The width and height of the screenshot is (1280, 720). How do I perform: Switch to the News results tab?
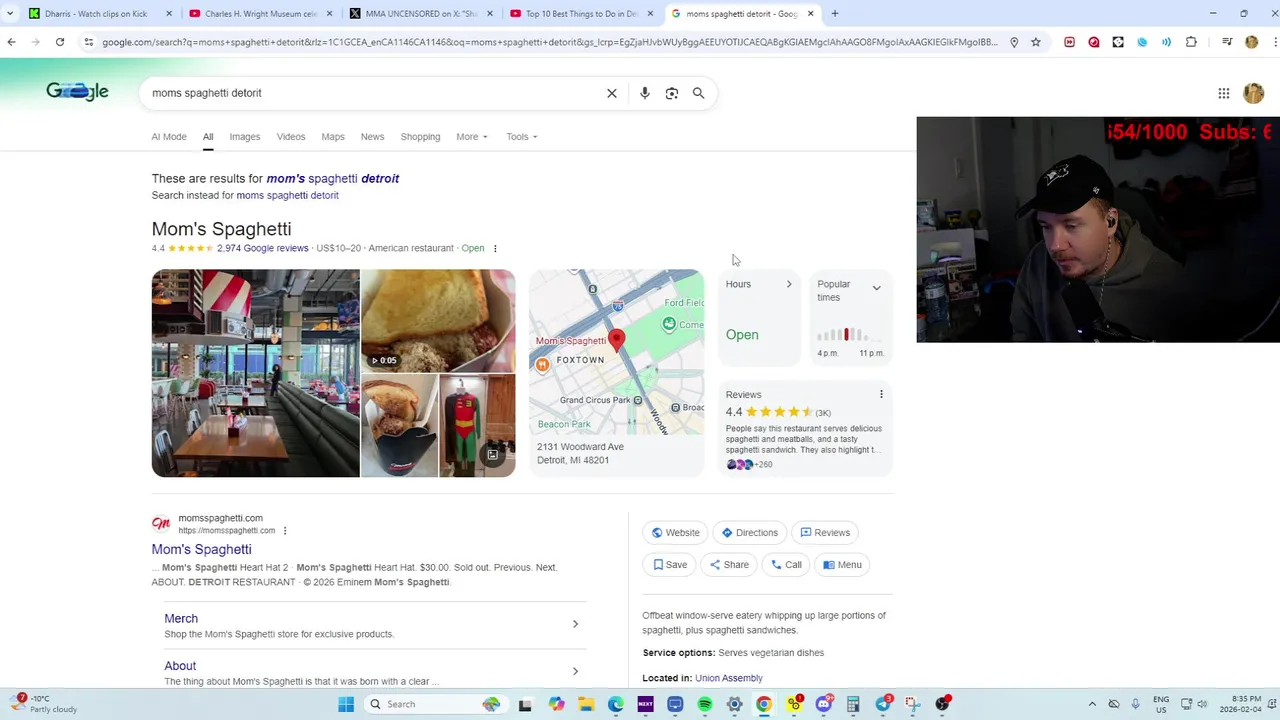[372, 137]
